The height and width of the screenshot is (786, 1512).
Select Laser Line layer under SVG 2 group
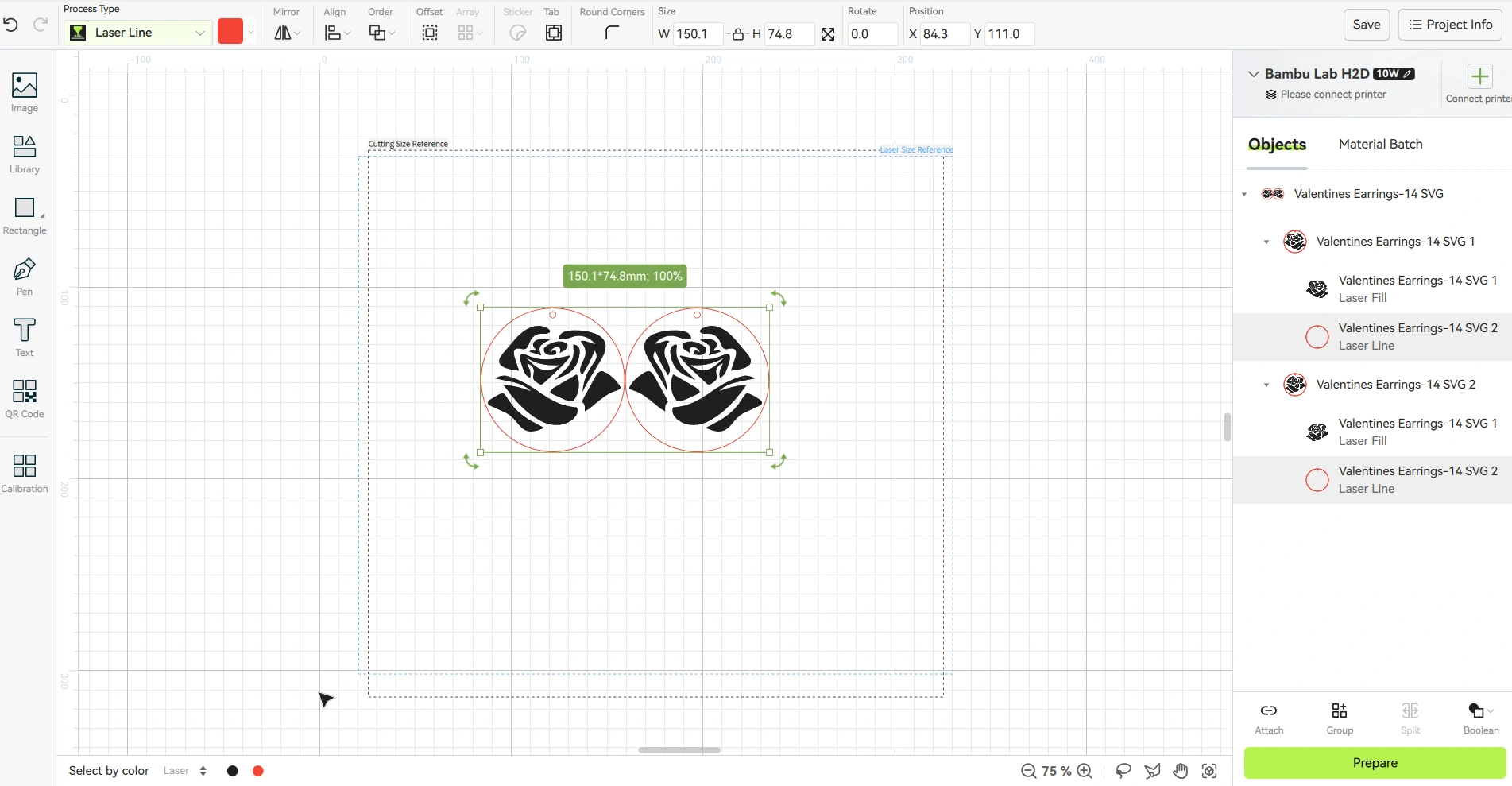coord(1372,480)
